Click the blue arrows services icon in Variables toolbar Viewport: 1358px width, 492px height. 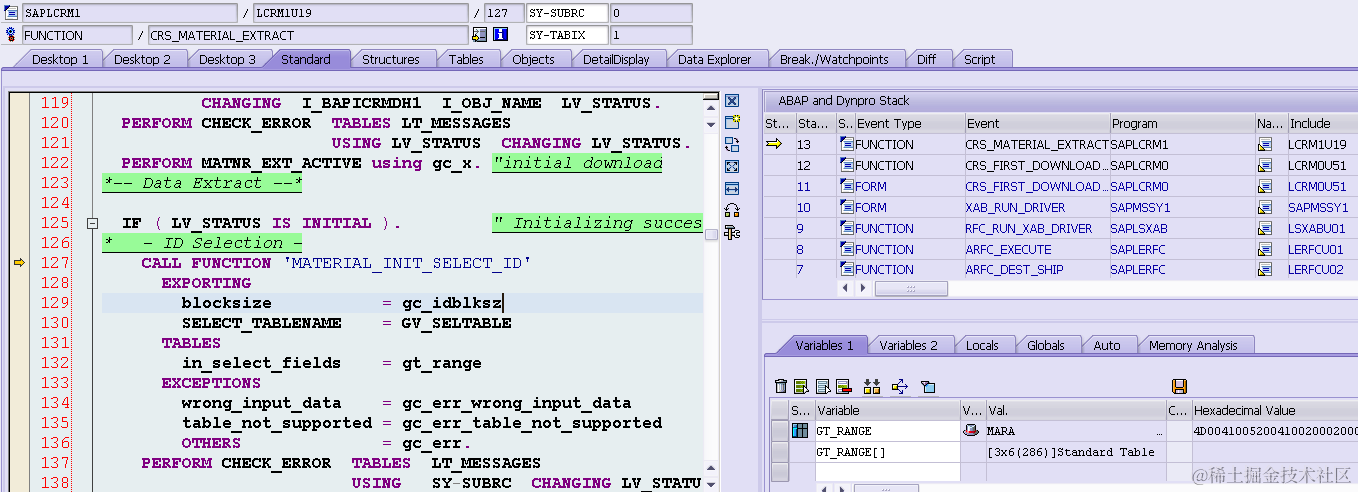[x=899, y=386]
